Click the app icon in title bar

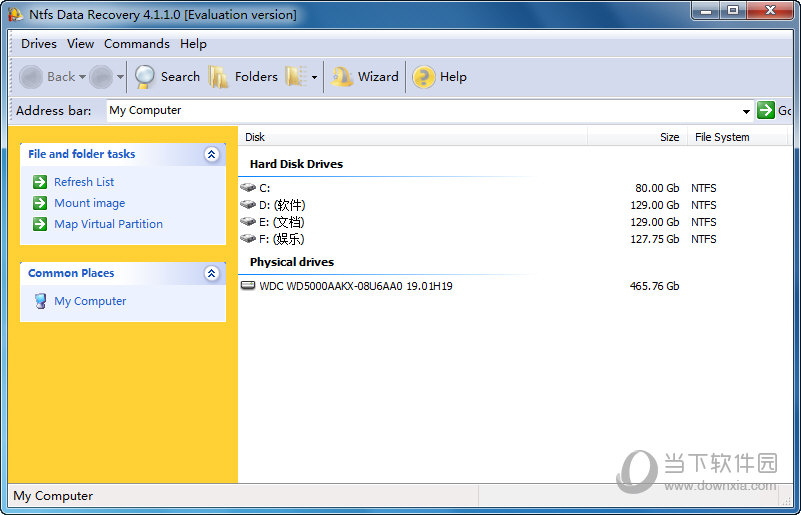tap(16, 15)
